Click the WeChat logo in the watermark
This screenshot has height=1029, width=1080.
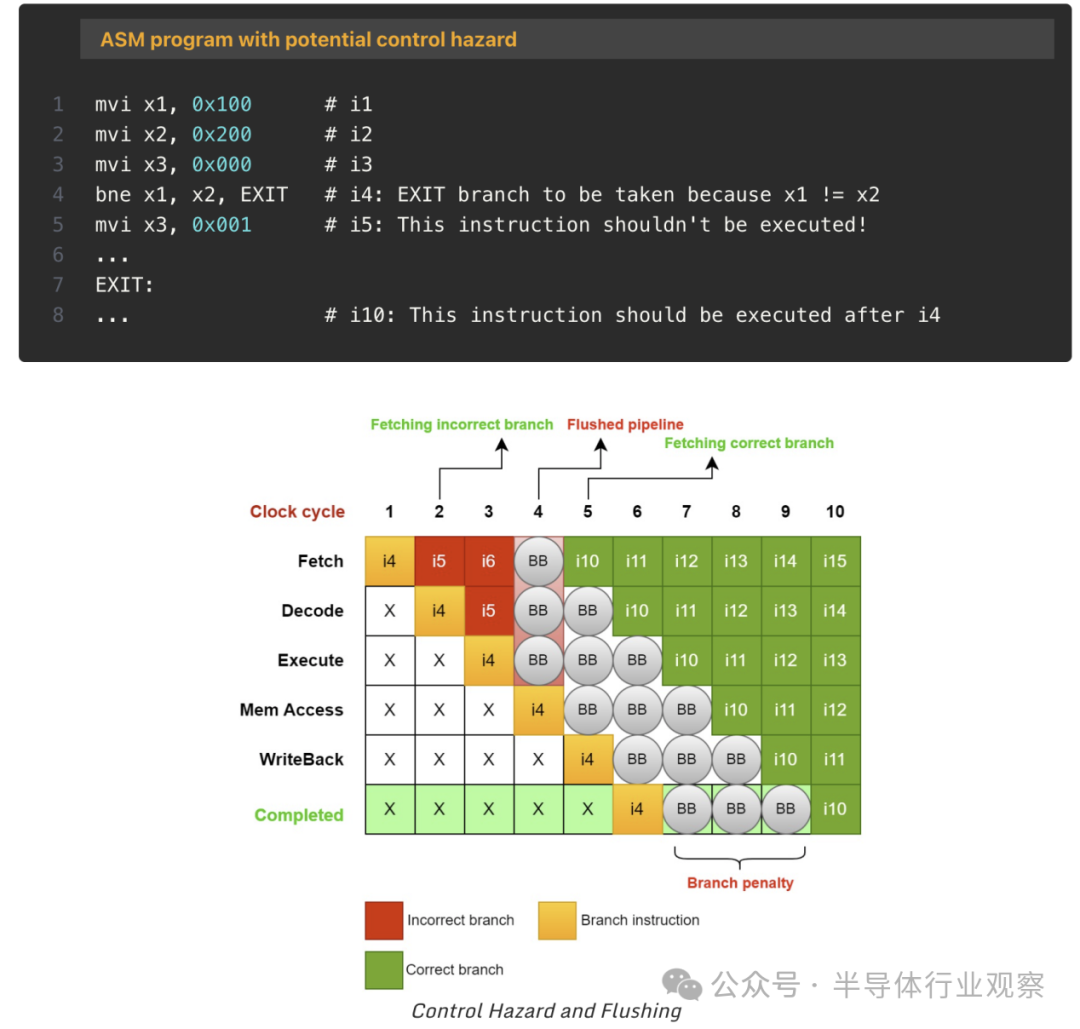(x=684, y=984)
